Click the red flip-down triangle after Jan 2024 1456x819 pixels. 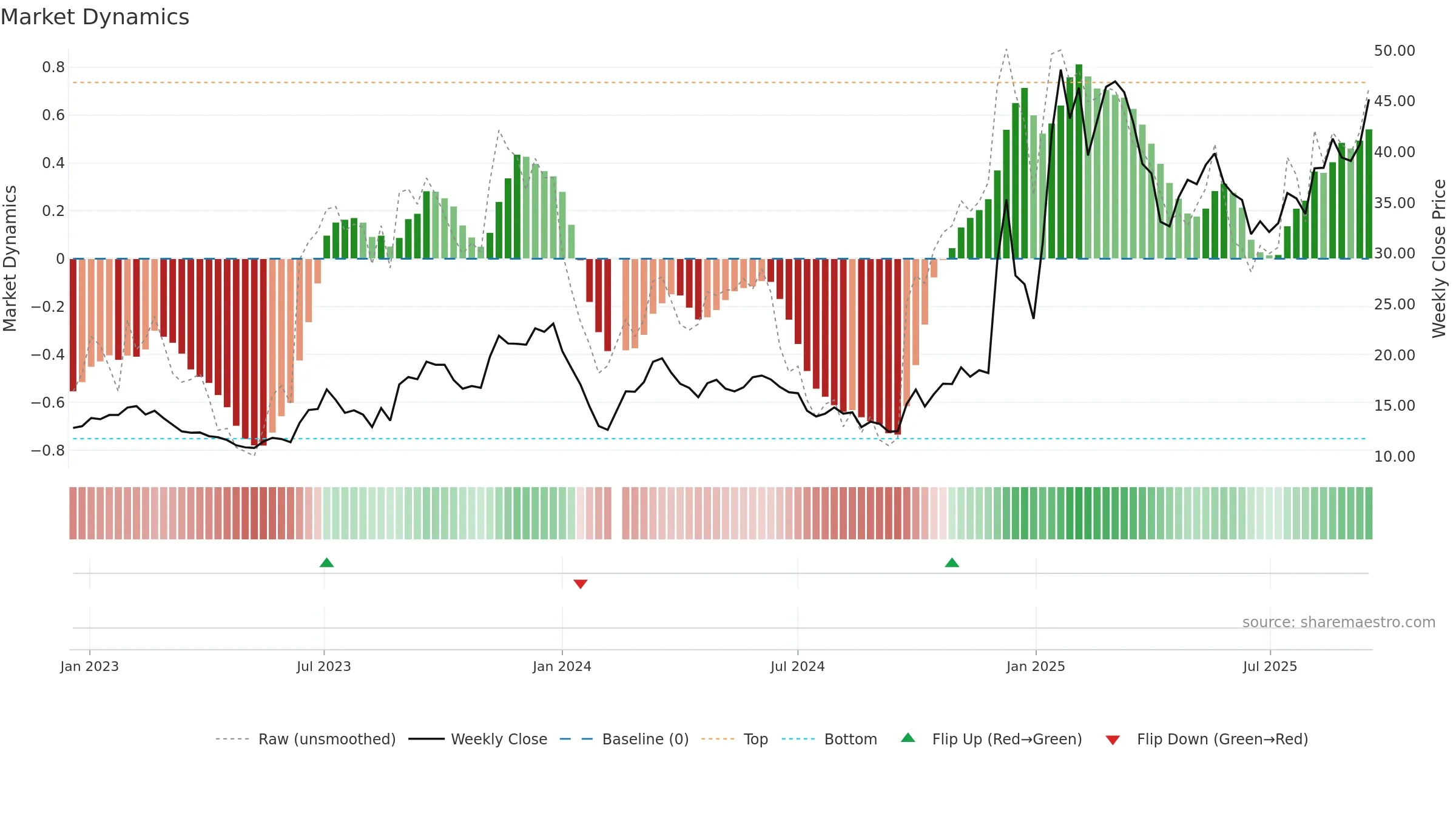(580, 584)
